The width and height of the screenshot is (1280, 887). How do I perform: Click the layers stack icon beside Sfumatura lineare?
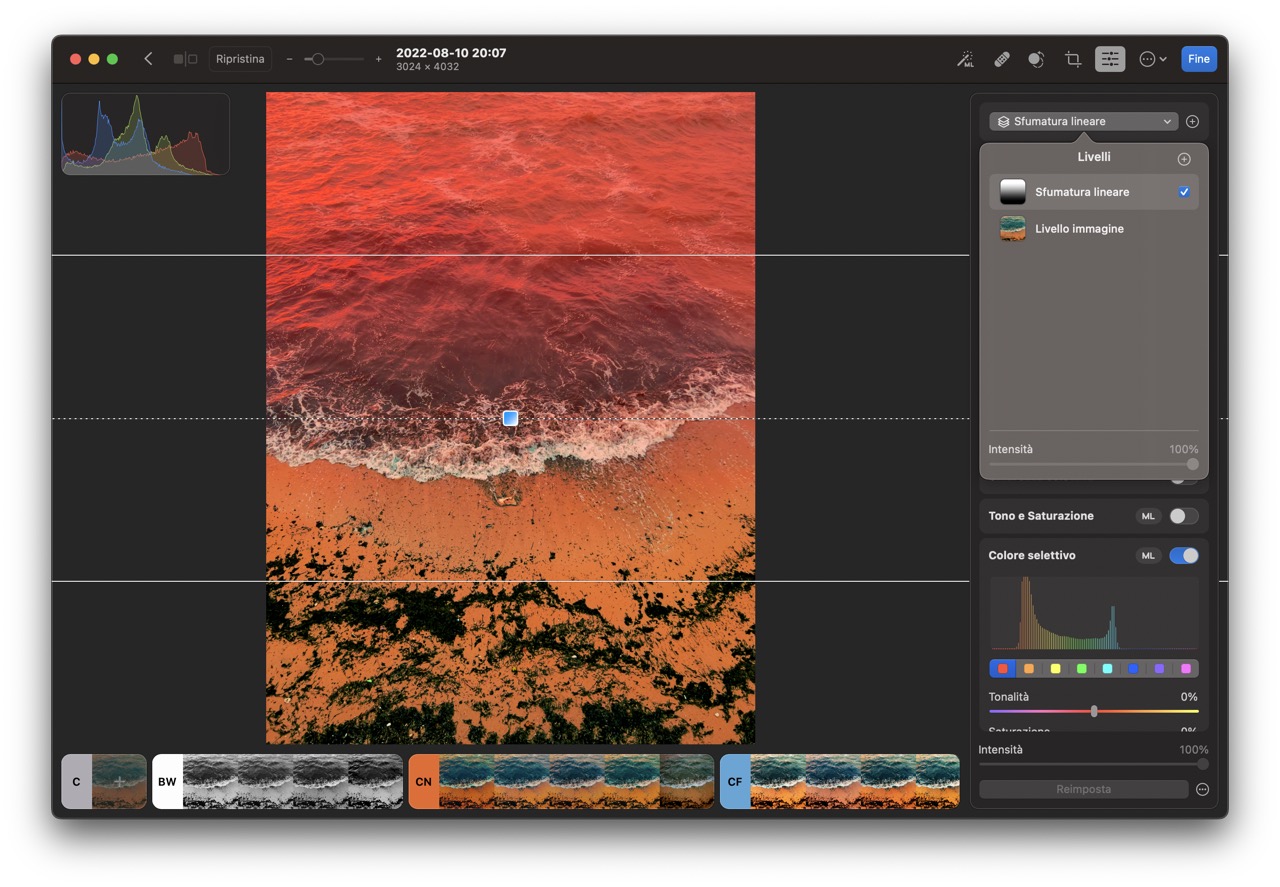tap(1003, 121)
